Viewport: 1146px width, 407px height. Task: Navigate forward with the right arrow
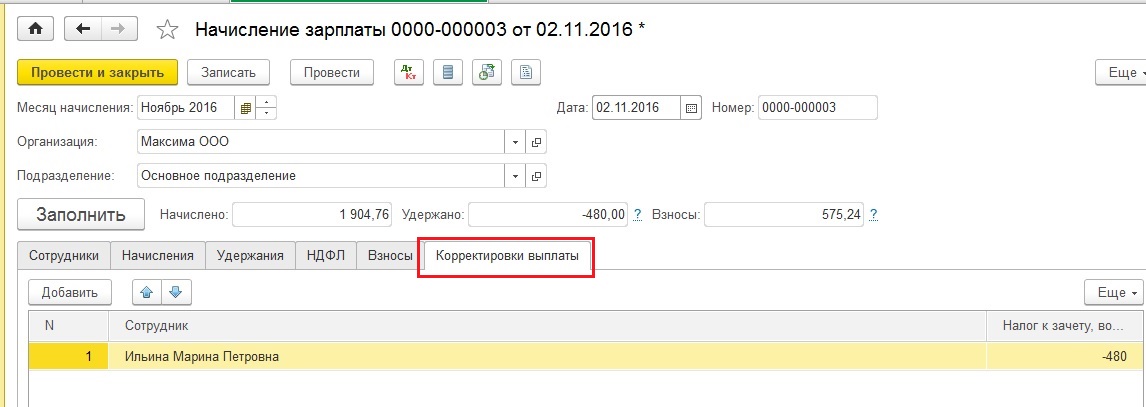(x=117, y=29)
